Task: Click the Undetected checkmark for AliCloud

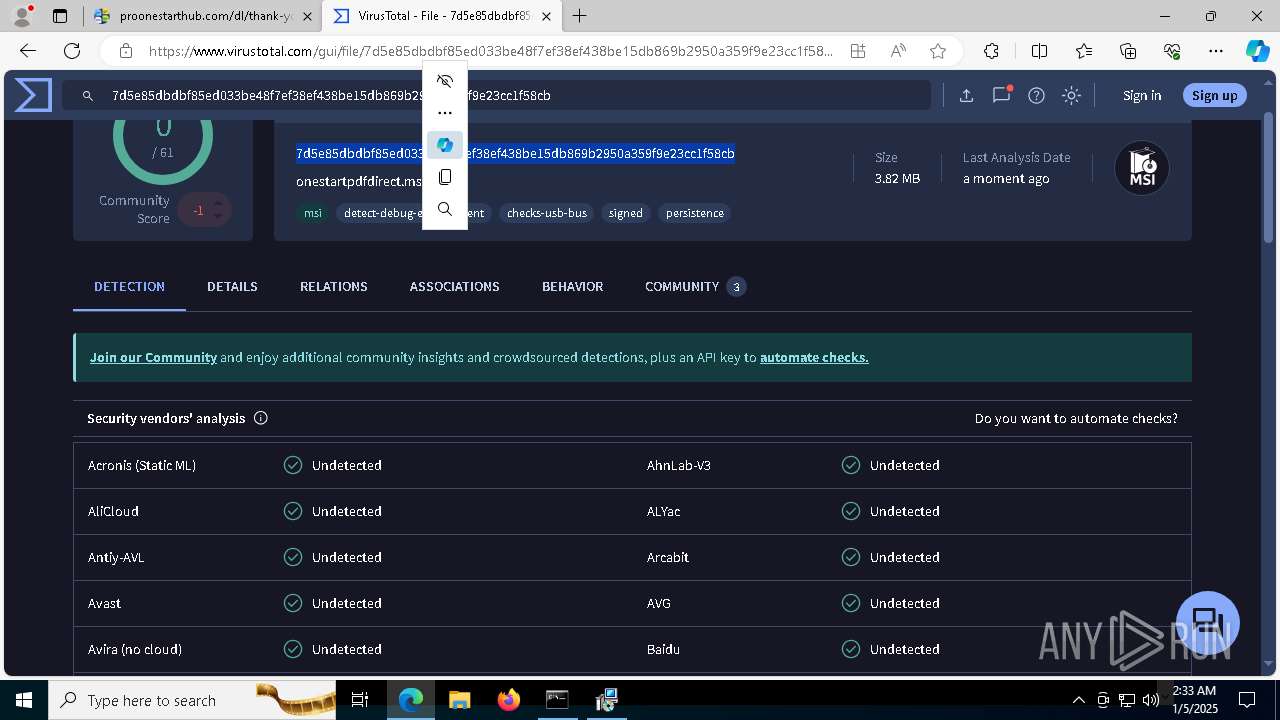Action: tap(293, 511)
